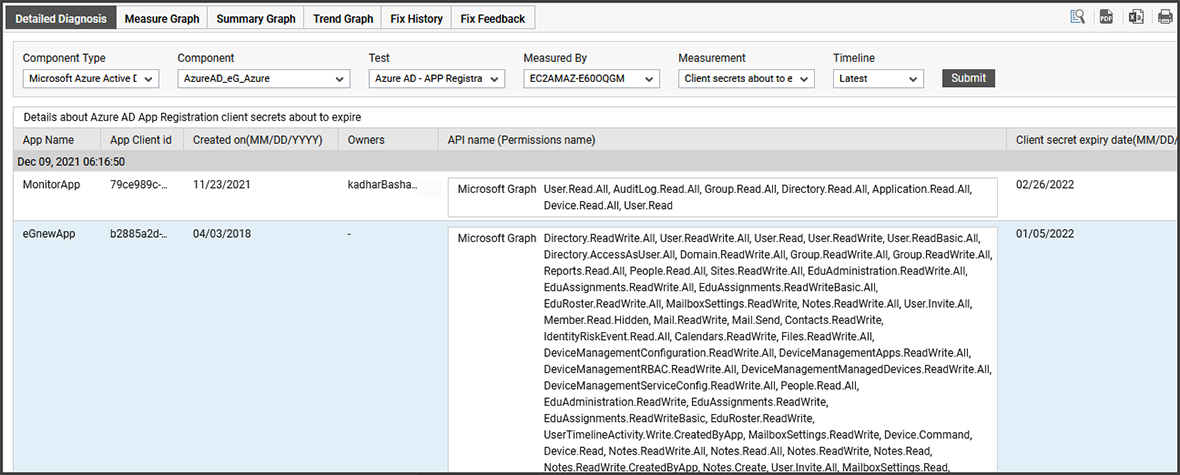1180x475 pixels.
Task: Click created date 11/23/2021
Action: [219, 184]
